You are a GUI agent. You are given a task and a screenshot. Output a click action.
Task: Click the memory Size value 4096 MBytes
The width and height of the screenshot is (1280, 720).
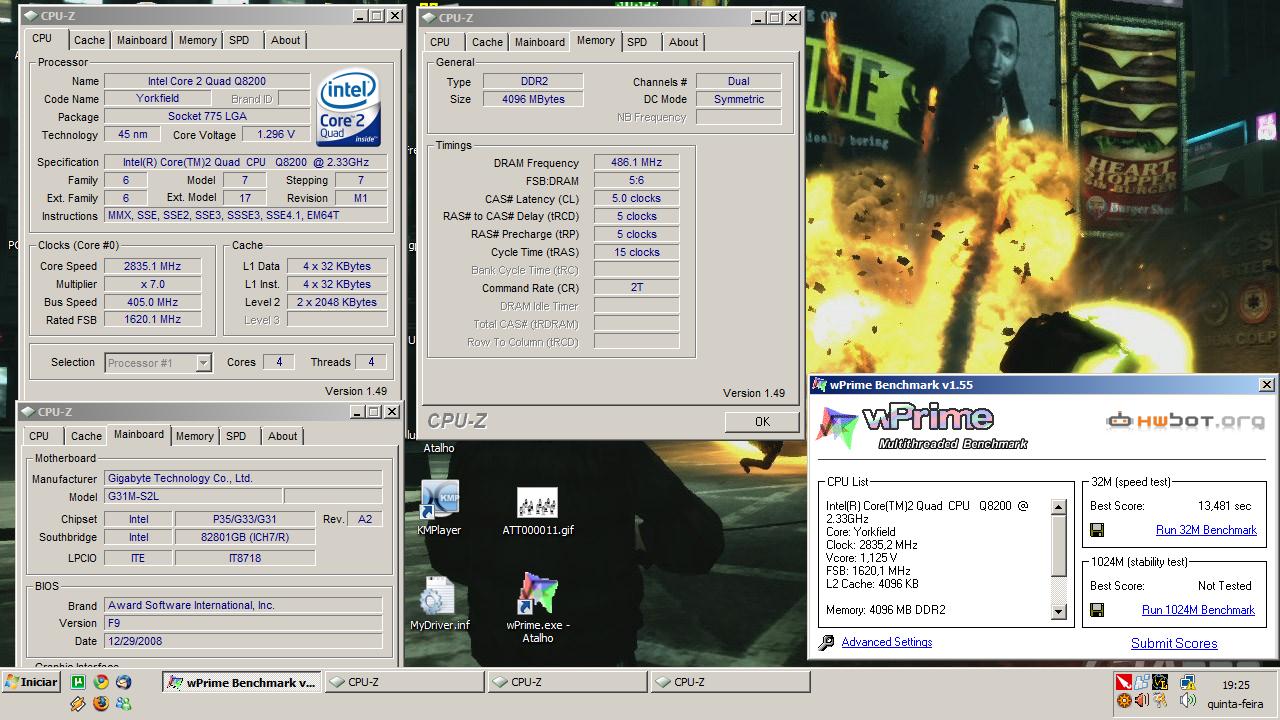pos(533,99)
